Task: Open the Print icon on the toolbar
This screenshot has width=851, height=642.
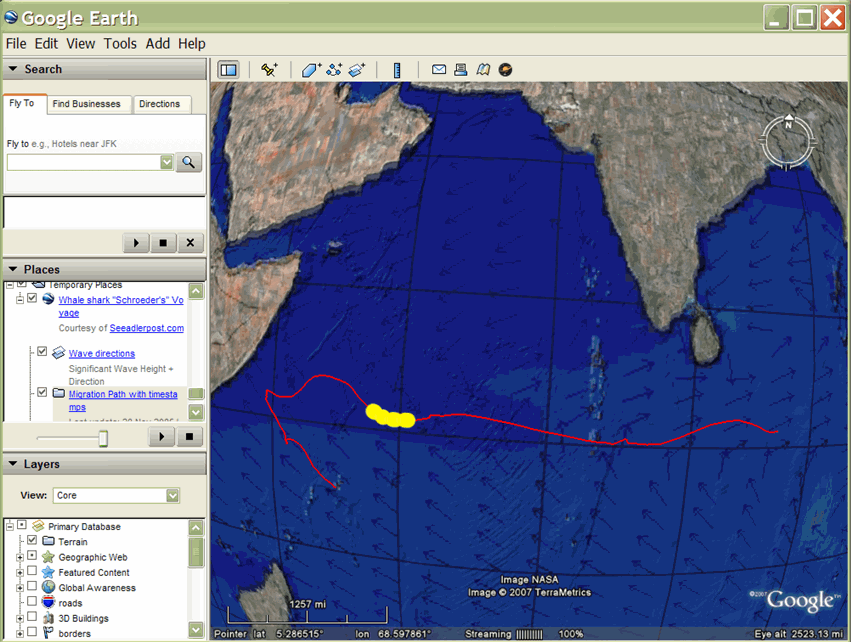Action: point(460,69)
